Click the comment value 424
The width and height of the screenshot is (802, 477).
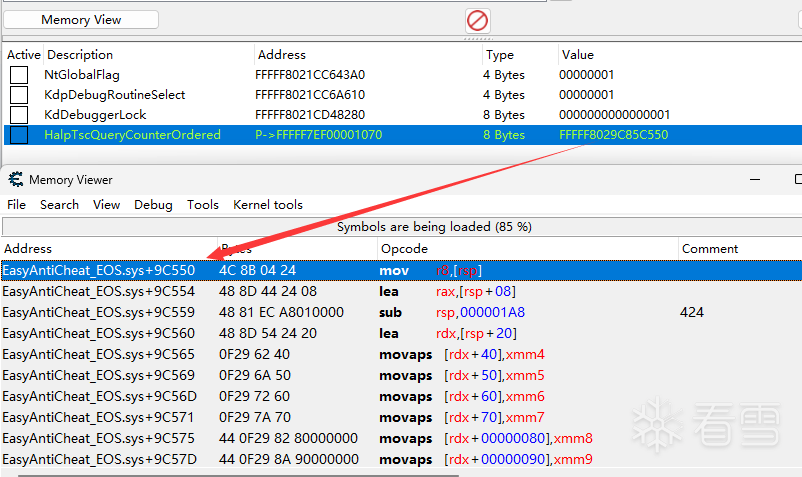tap(692, 312)
